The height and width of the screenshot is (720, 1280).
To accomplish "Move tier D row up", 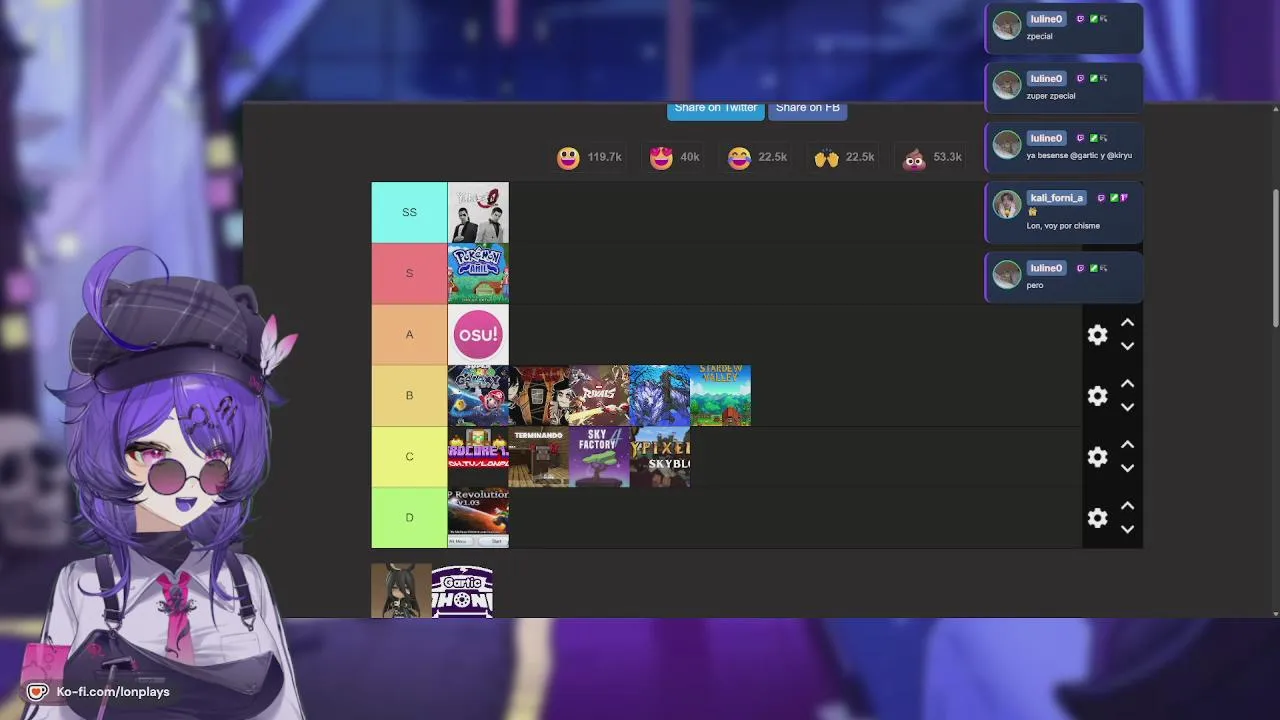I will coord(1127,506).
